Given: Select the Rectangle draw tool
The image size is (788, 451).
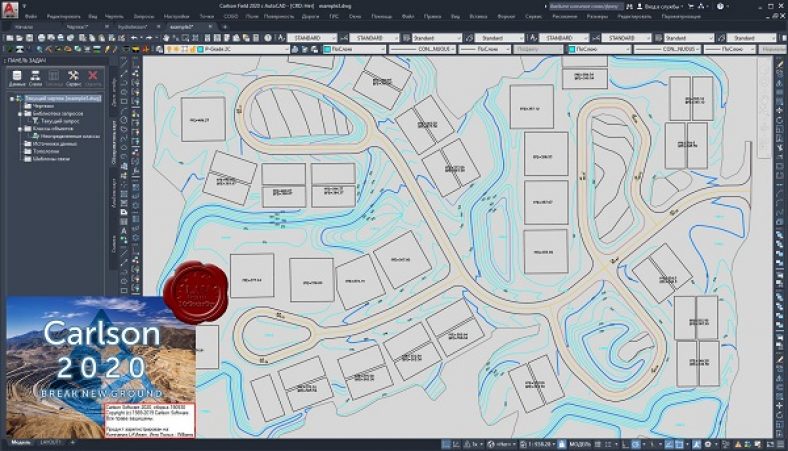Looking at the screenshot, I should [124, 101].
